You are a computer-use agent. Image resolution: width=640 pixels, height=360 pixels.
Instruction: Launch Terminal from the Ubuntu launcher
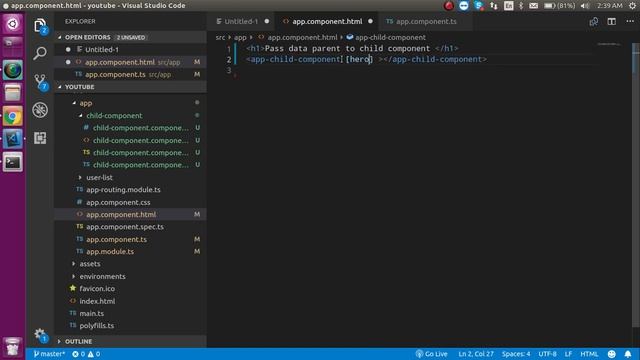point(13,162)
